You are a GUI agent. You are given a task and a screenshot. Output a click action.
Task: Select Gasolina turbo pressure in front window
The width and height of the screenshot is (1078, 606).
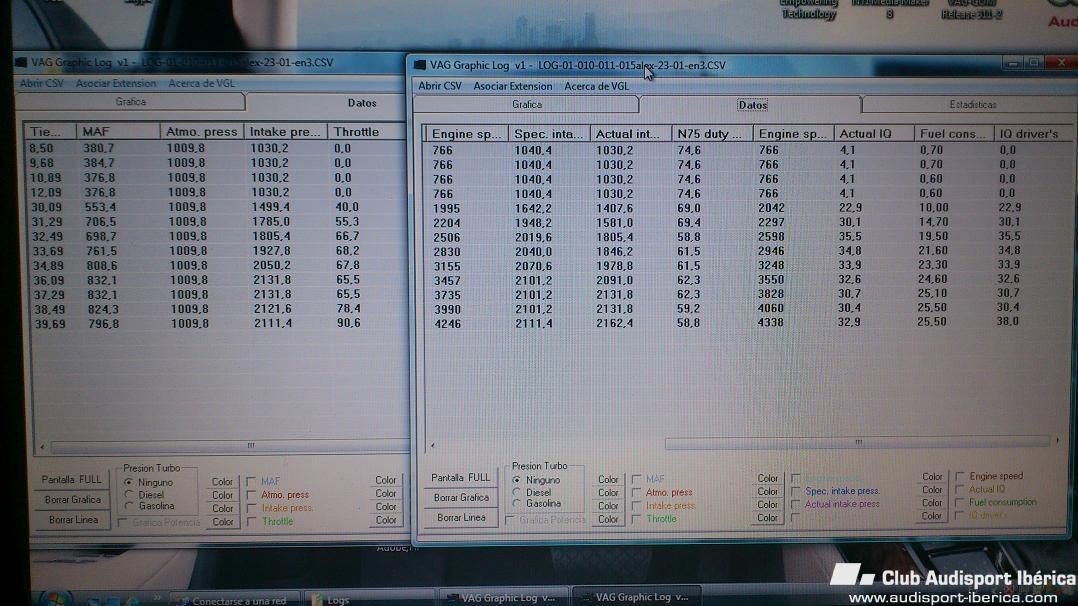(x=516, y=504)
